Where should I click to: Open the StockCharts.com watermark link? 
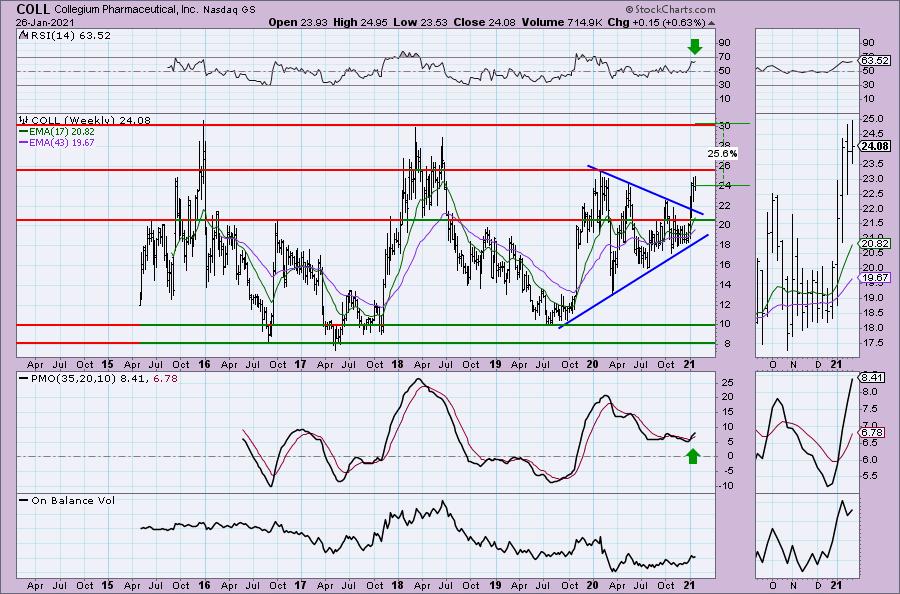(x=670, y=9)
